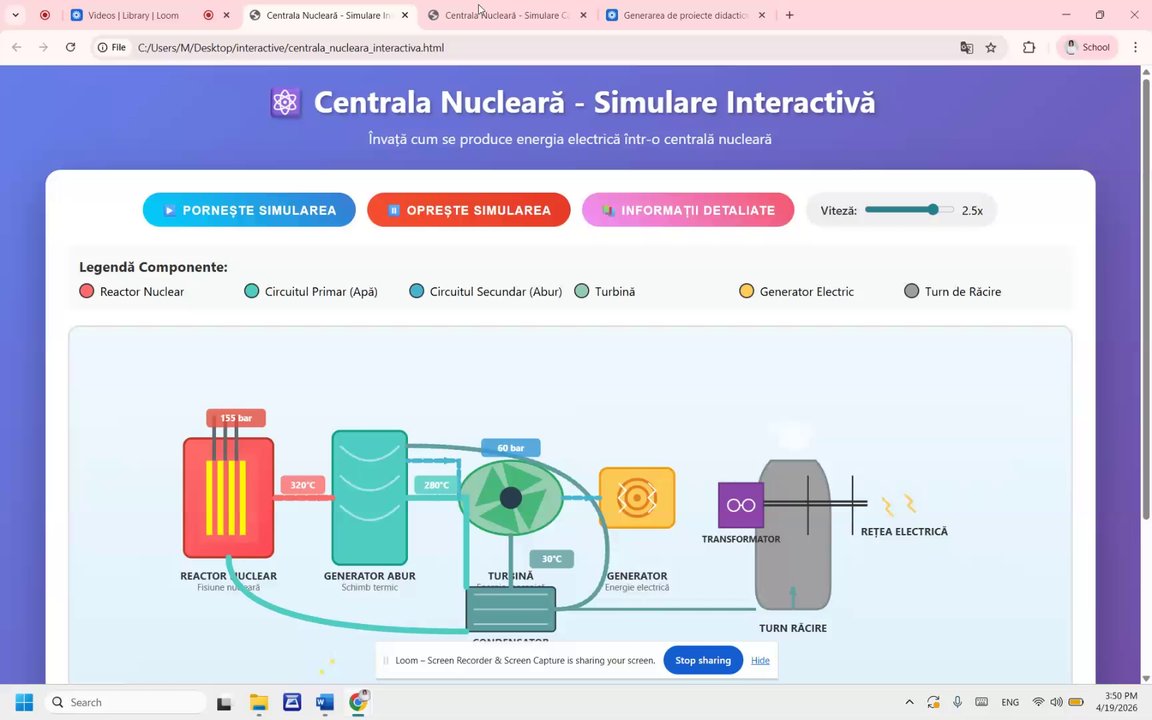Viewport: 1152px width, 720px height.
Task: Switch to Generarea de proiecte didactice tab
Action: point(685,15)
